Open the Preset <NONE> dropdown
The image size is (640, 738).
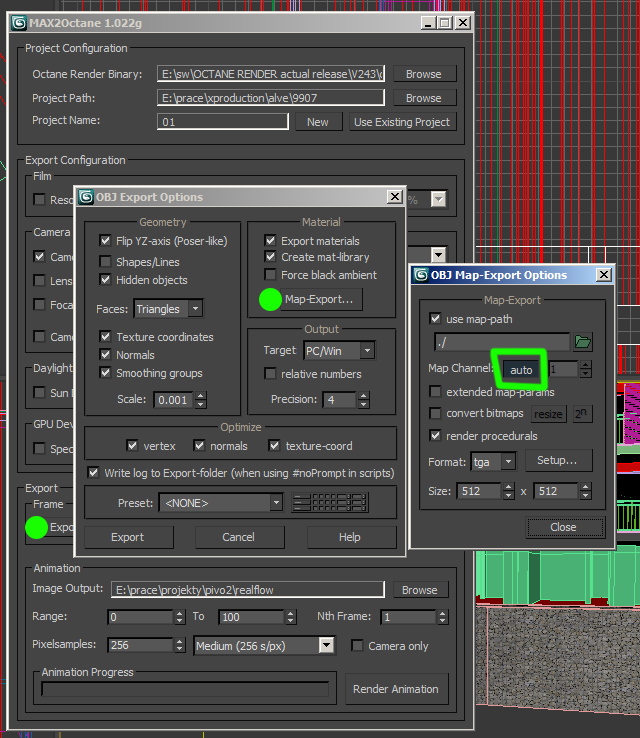[276, 503]
